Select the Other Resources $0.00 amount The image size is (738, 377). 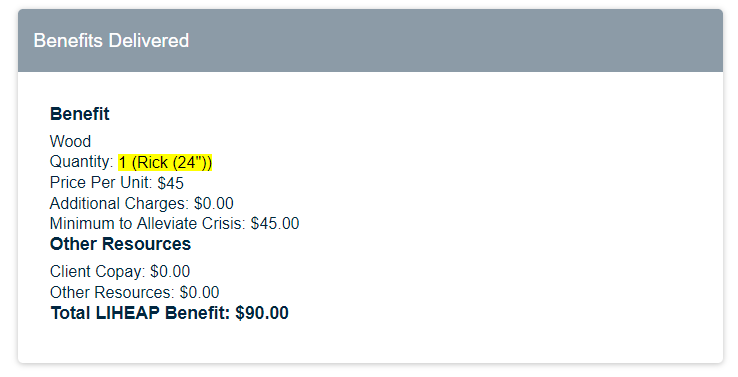(200, 292)
